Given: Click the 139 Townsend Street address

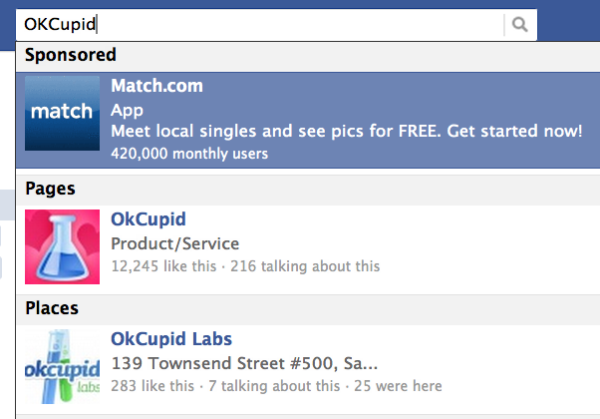Looking at the screenshot, I should (x=245, y=362).
